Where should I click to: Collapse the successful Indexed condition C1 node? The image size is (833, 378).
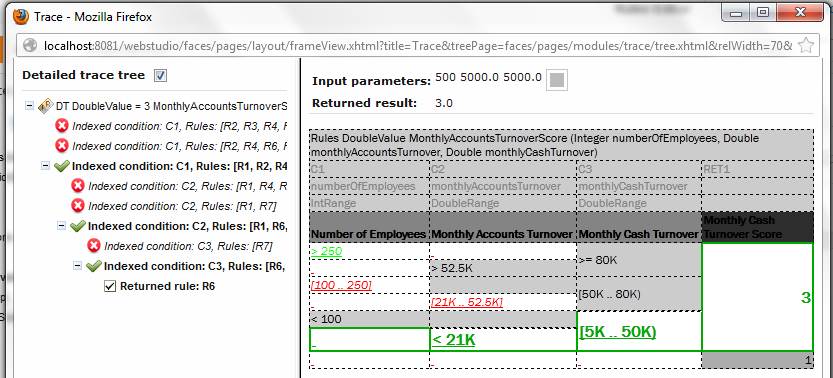(x=45, y=166)
